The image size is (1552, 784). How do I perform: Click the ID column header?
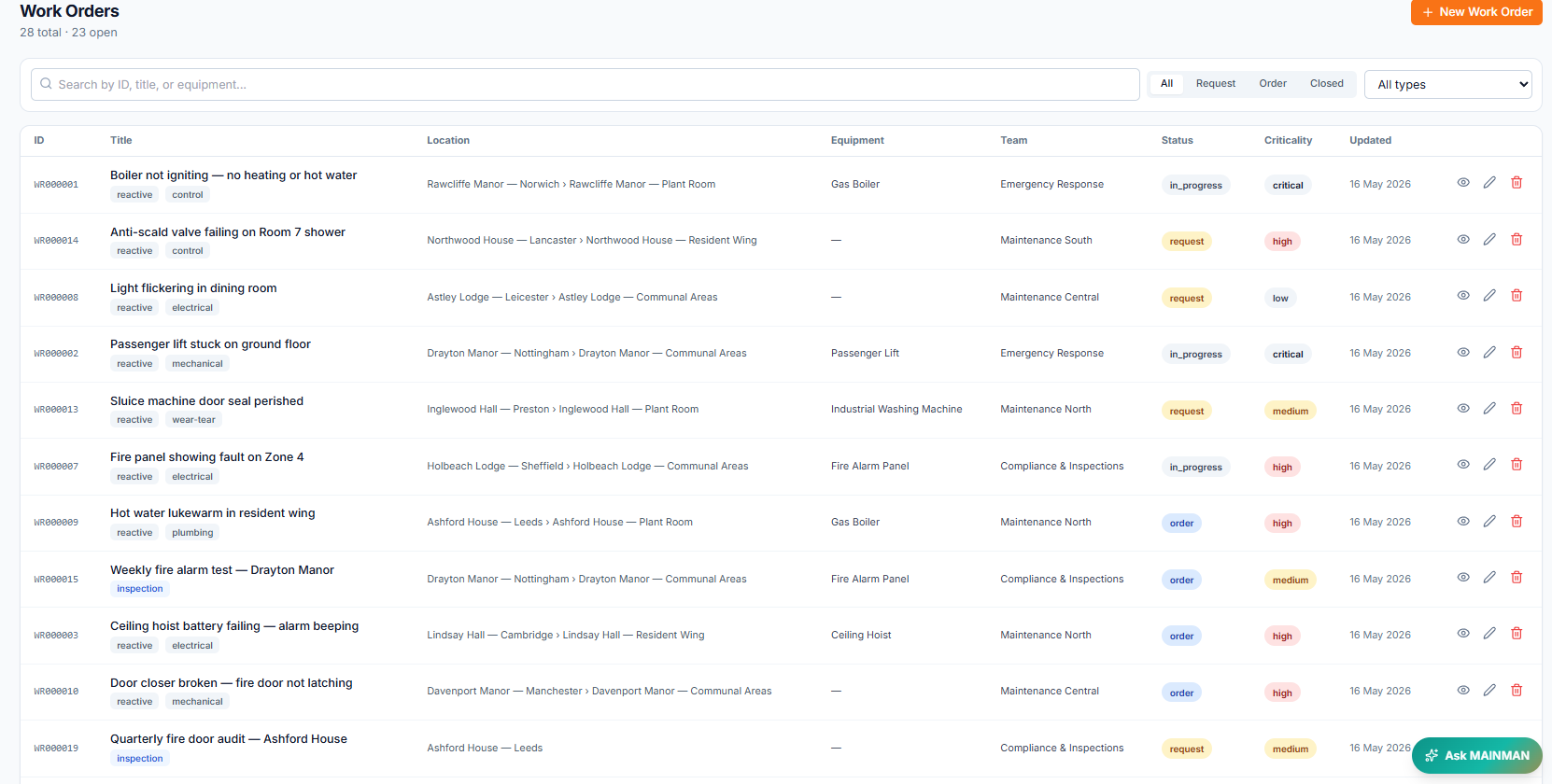(39, 140)
